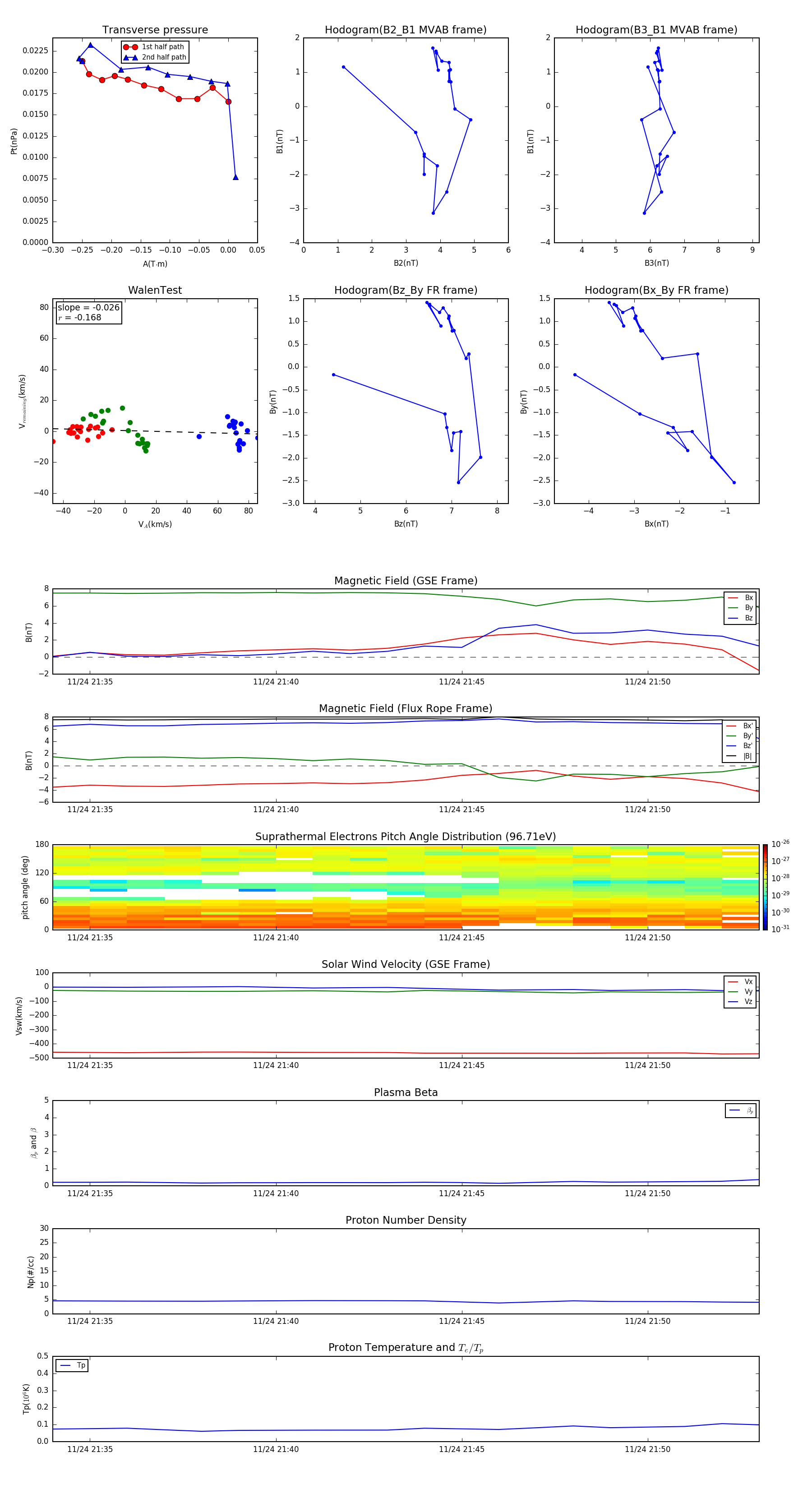The image size is (812, 1489).
Task: Click the "Bz(nT)" x-axis label
Action: click(x=406, y=524)
